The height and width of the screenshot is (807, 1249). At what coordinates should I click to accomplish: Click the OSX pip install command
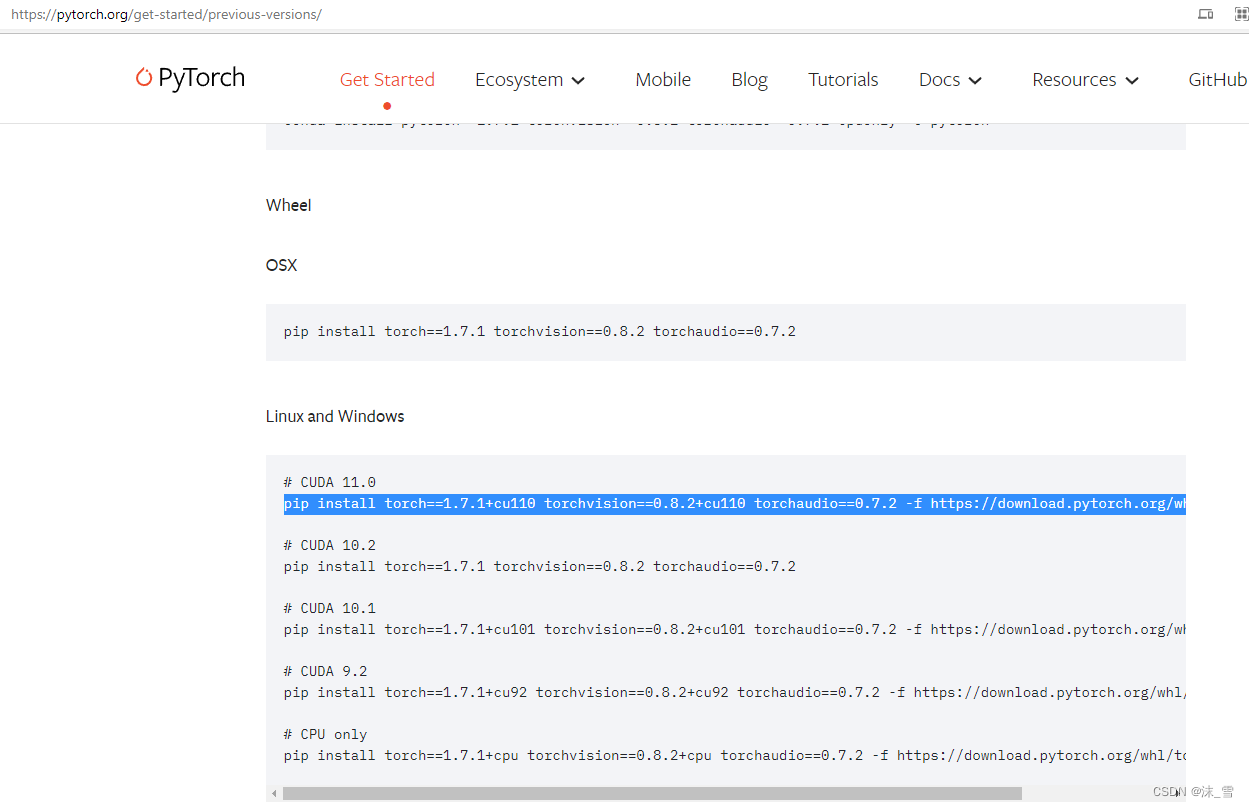[x=540, y=331]
